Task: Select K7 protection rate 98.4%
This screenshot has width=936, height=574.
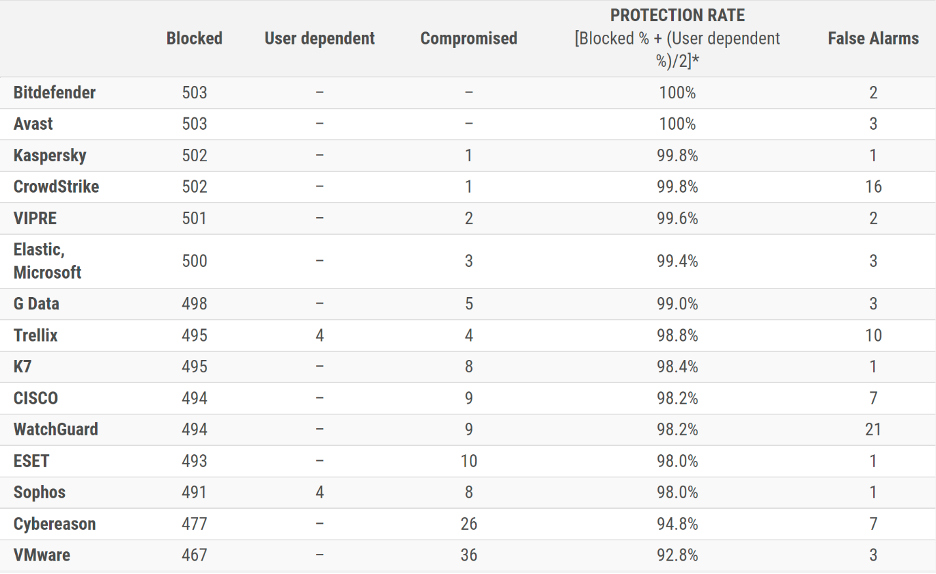Action: (x=677, y=366)
